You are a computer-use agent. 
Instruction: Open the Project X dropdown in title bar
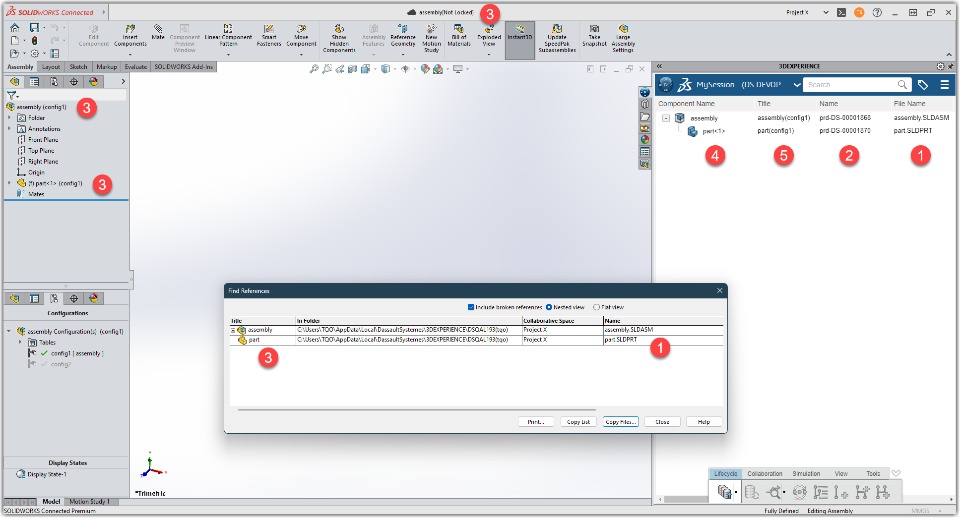tap(825, 12)
